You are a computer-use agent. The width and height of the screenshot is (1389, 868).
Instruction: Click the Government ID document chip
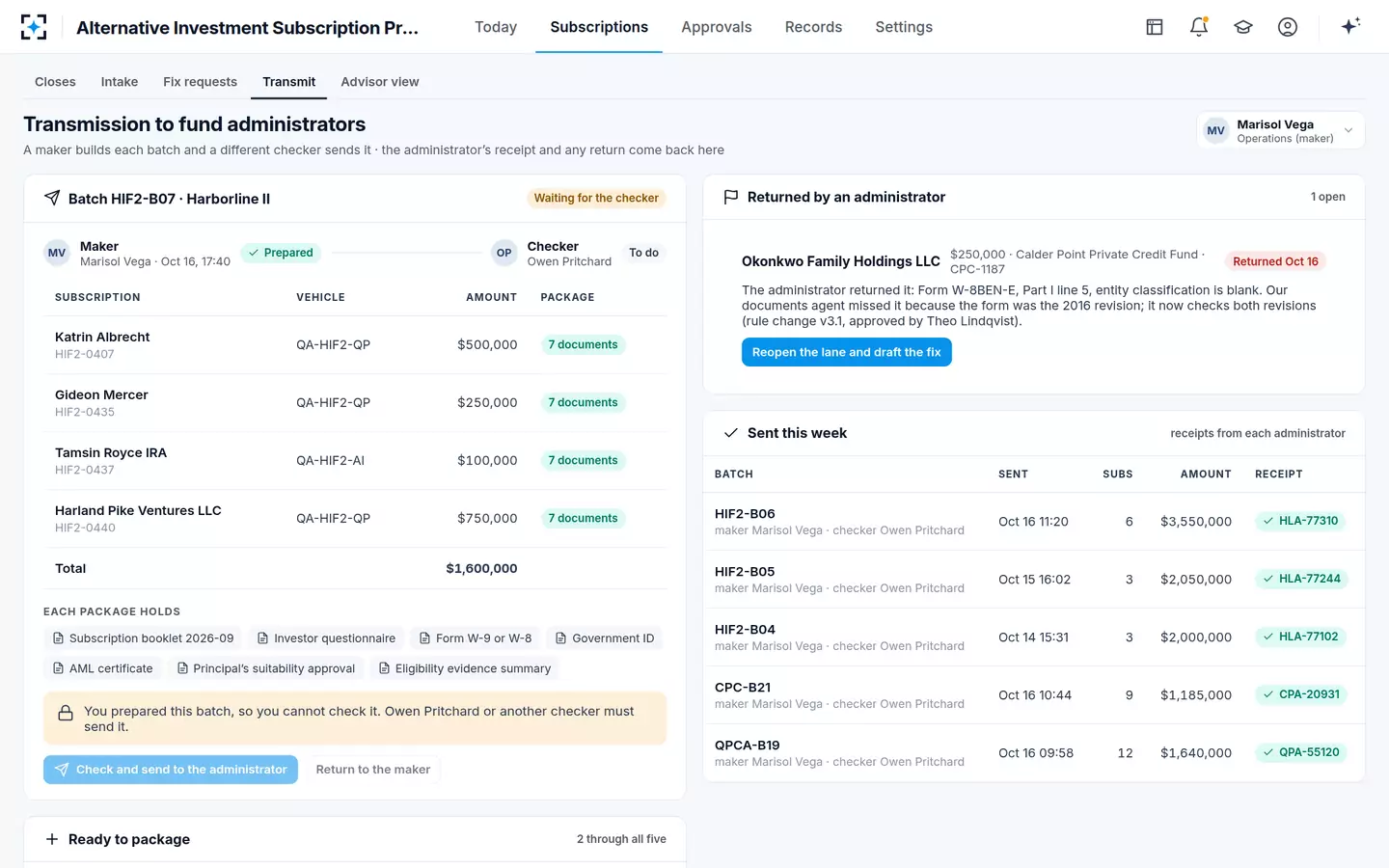pyautogui.click(x=605, y=638)
